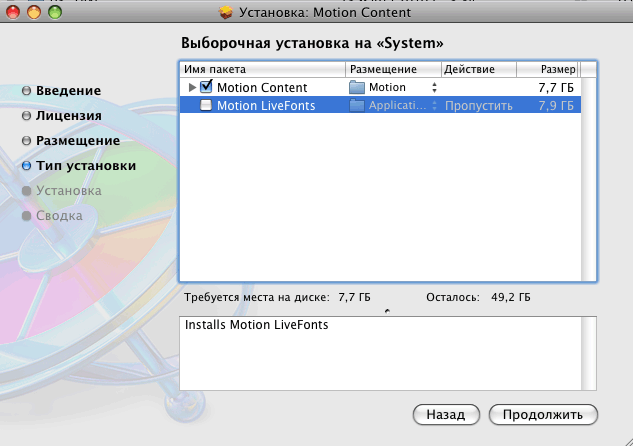
Task: Click the Действие column header
Action: [479, 69]
